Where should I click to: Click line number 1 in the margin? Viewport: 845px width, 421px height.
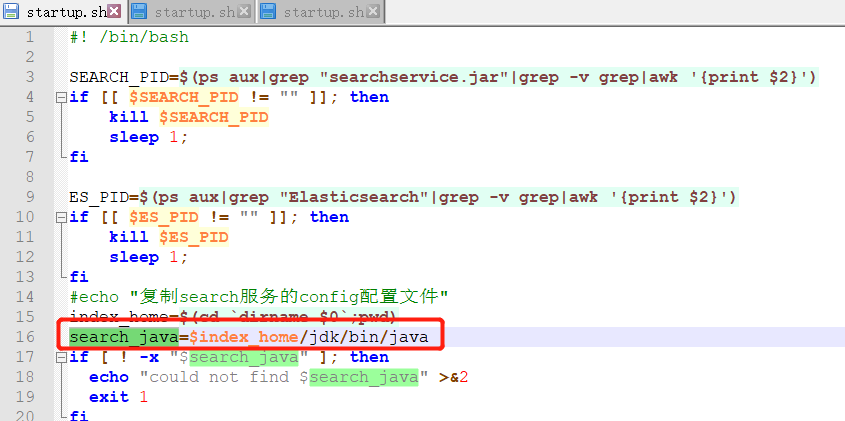click(x=30, y=37)
